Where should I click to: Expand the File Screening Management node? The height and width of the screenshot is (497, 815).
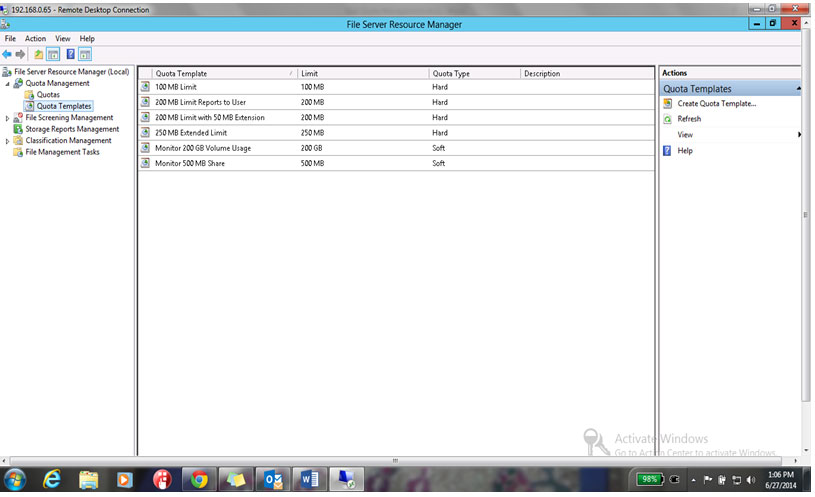7,118
